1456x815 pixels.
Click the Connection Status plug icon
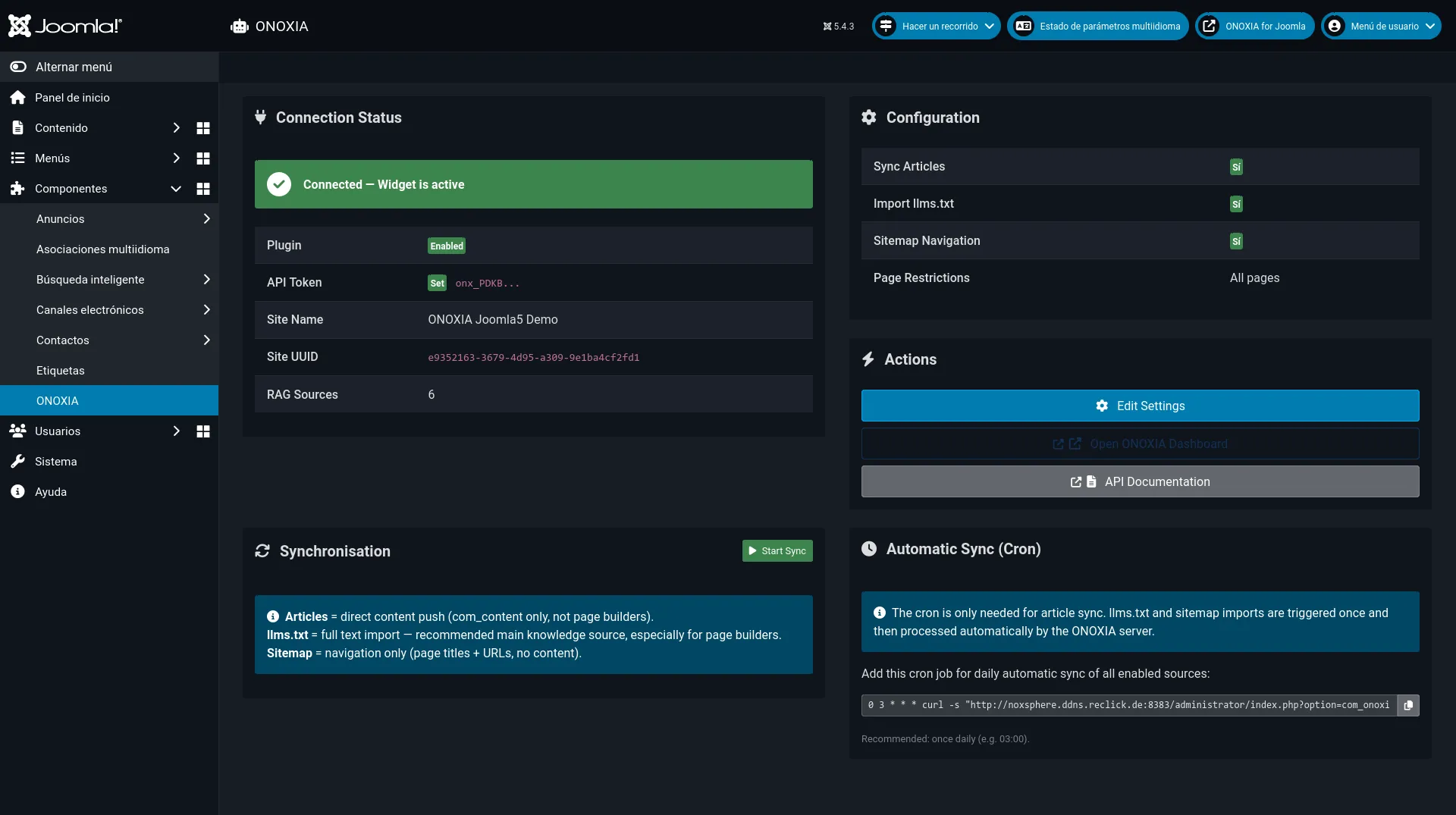pyautogui.click(x=261, y=117)
